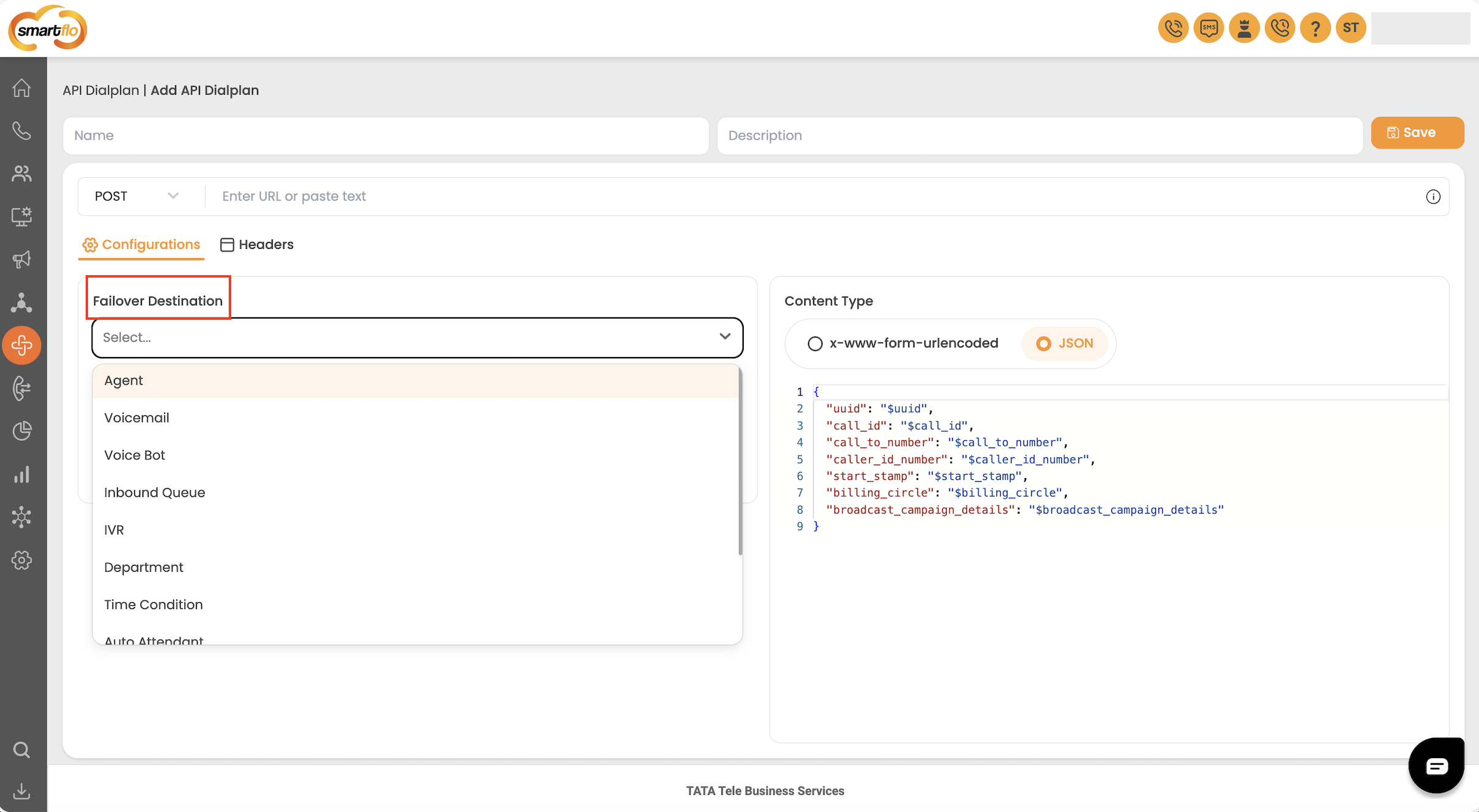Viewport: 1479px width, 812px height.
Task: Open the help question mark icon
Action: (x=1315, y=28)
